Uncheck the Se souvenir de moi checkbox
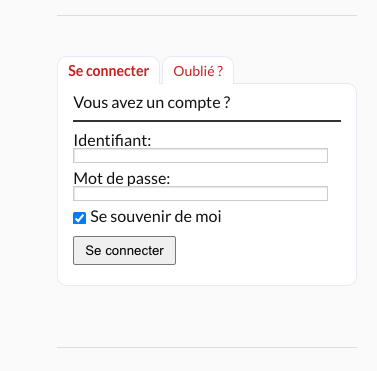This screenshot has height=371, width=377. 79,218
